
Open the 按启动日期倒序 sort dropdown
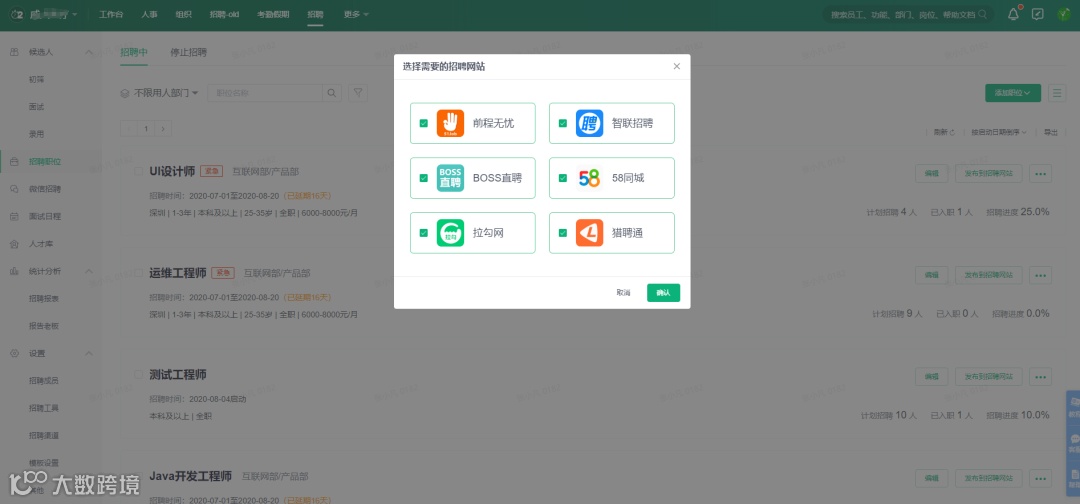coord(999,132)
